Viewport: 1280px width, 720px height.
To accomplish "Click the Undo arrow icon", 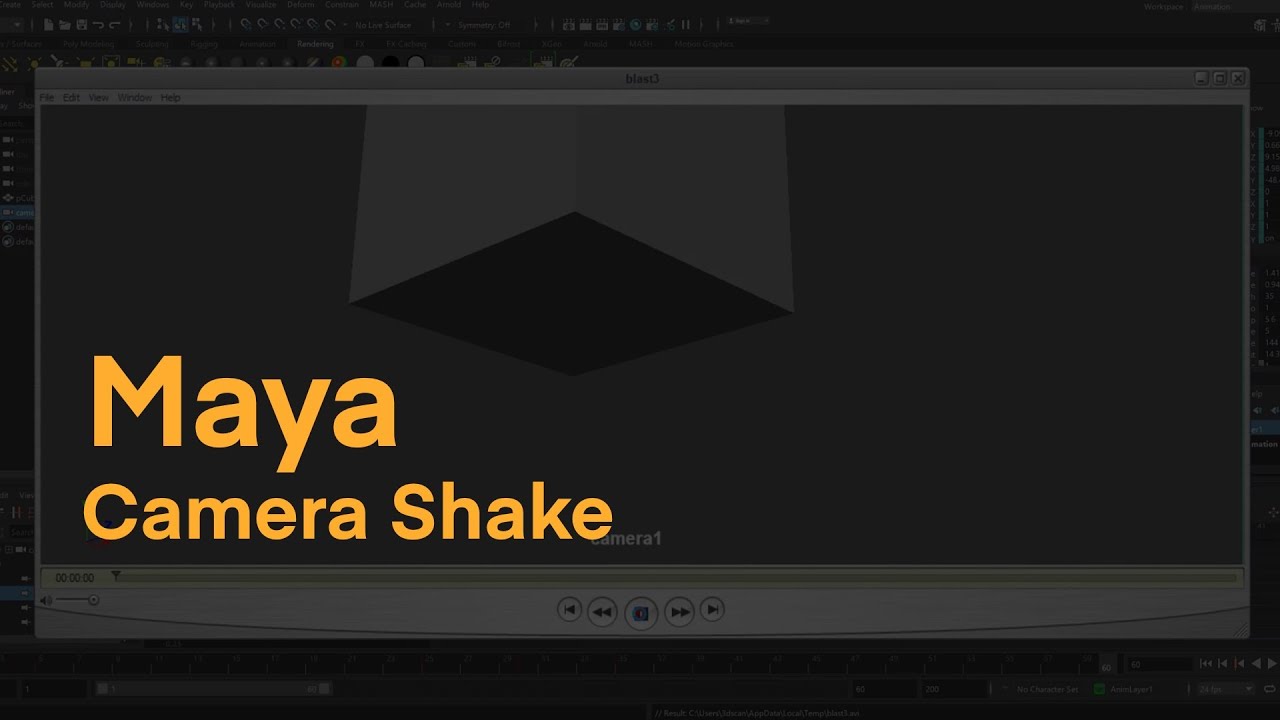I will point(98,24).
